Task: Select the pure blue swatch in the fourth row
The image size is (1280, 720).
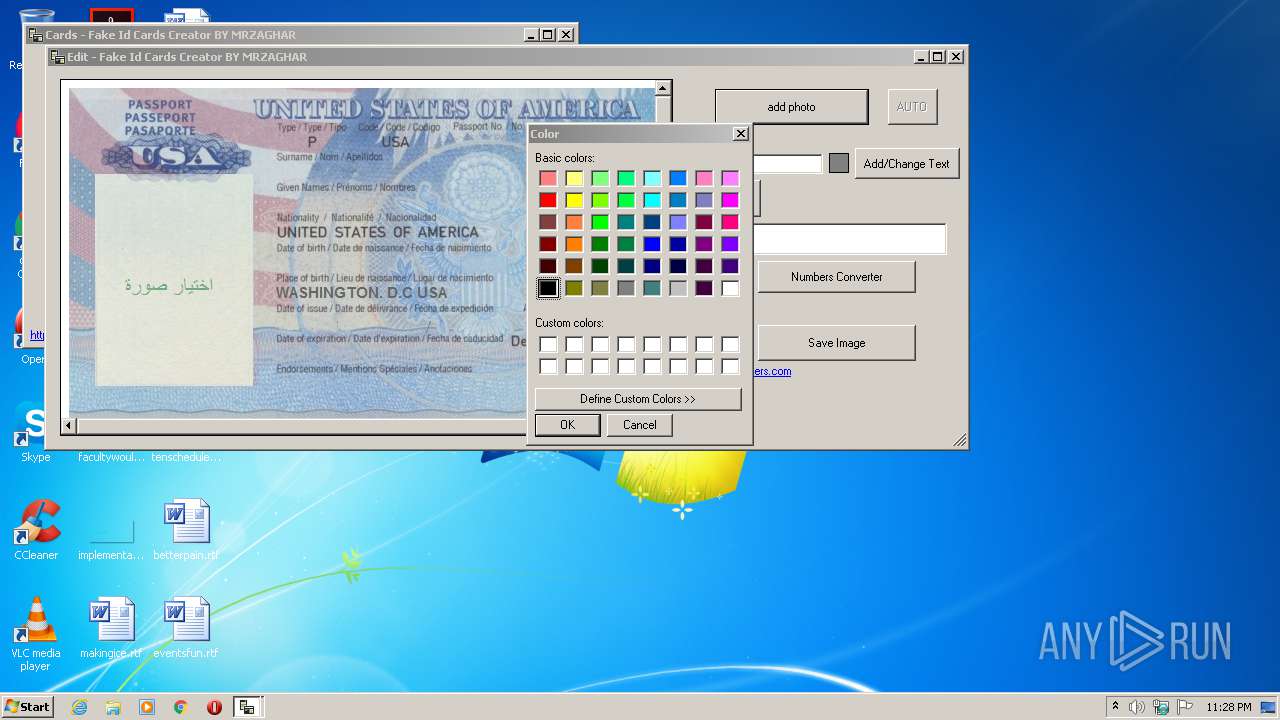Action: pyautogui.click(x=652, y=244)
